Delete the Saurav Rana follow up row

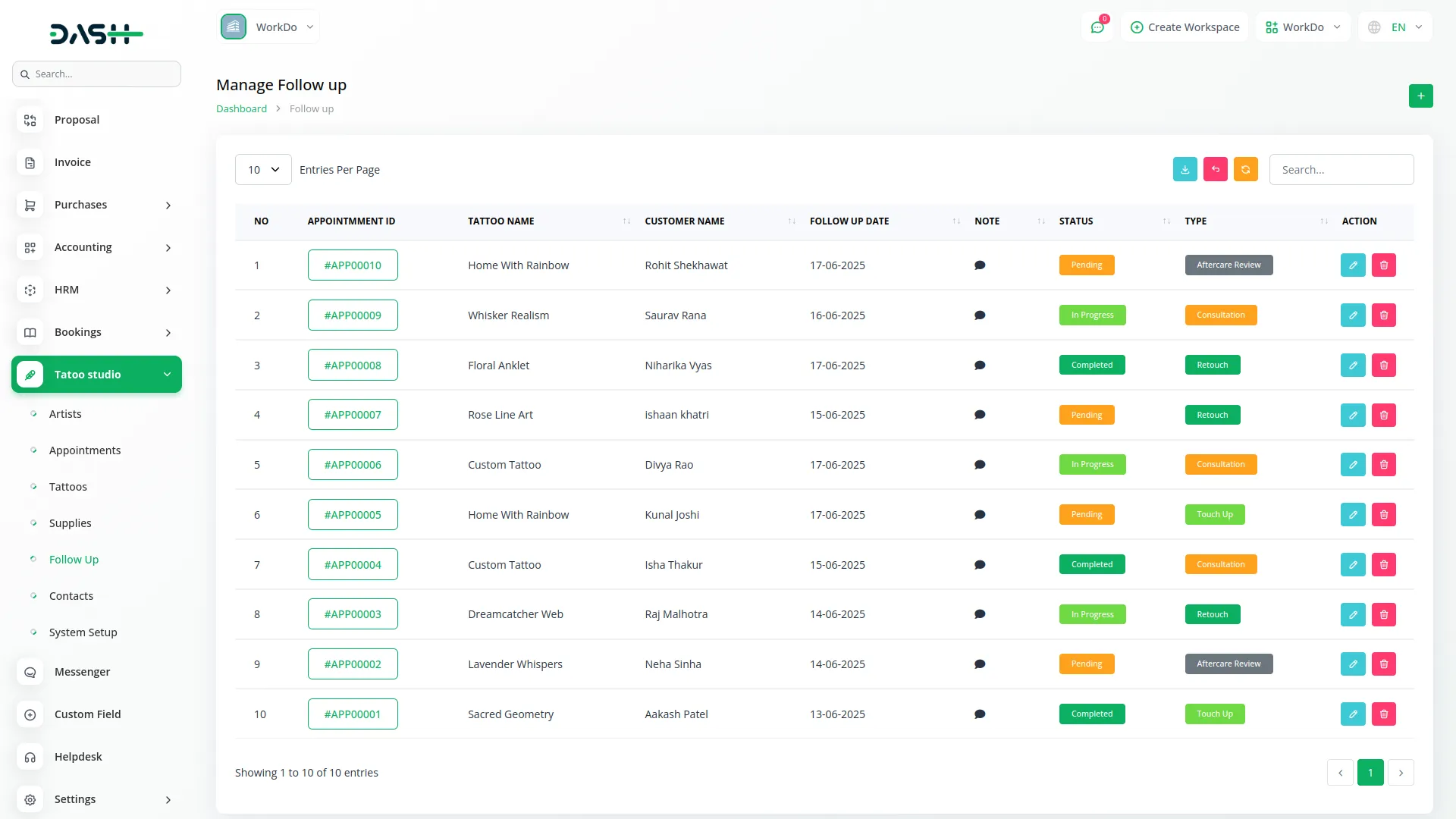pos(1383,315)
